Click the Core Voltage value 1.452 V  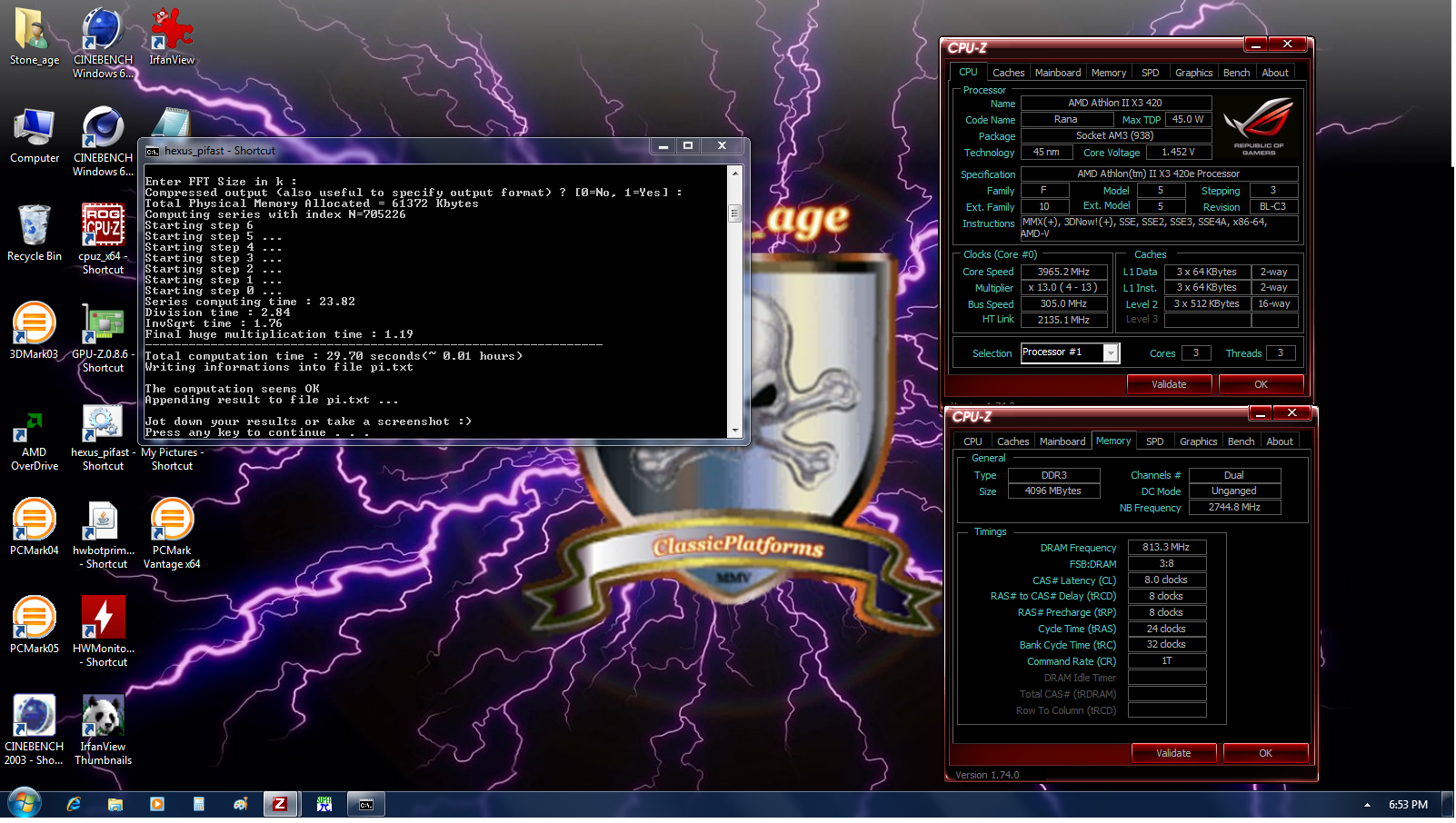(1178, 152)
